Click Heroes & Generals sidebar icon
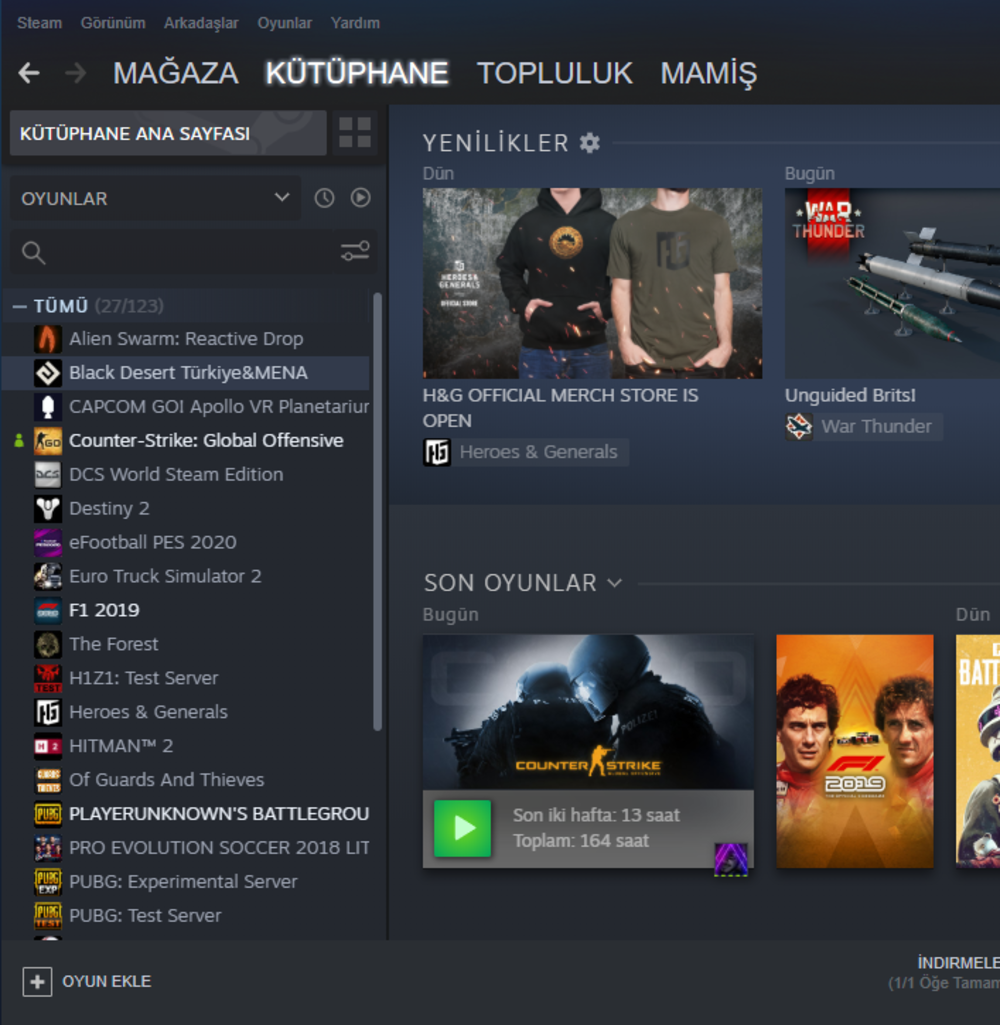Image resolution: width=1000 pixels, height=1025 pixels. [x=48, y=712]
